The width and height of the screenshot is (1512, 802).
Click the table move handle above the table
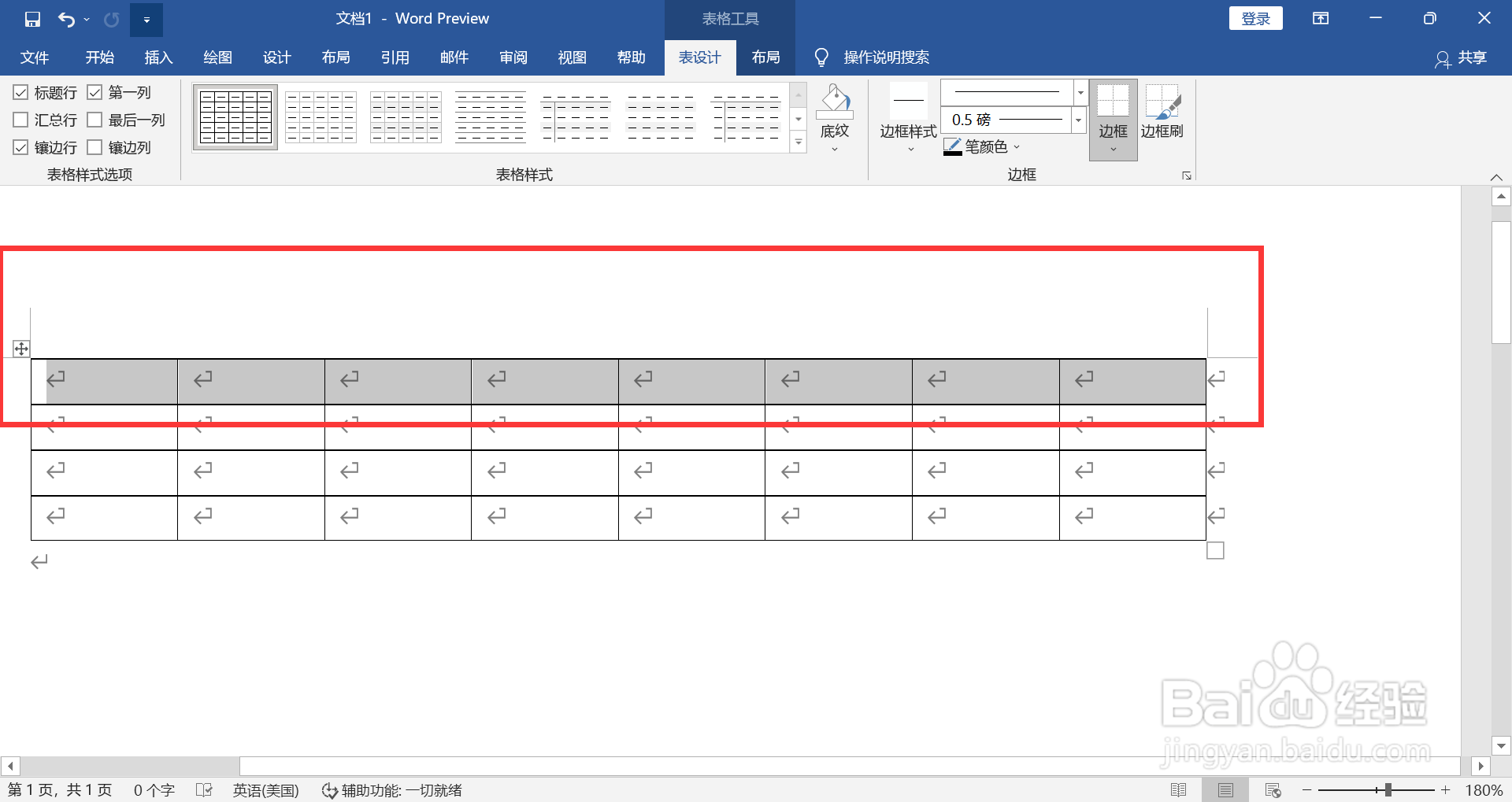click(x=21, y=347)
